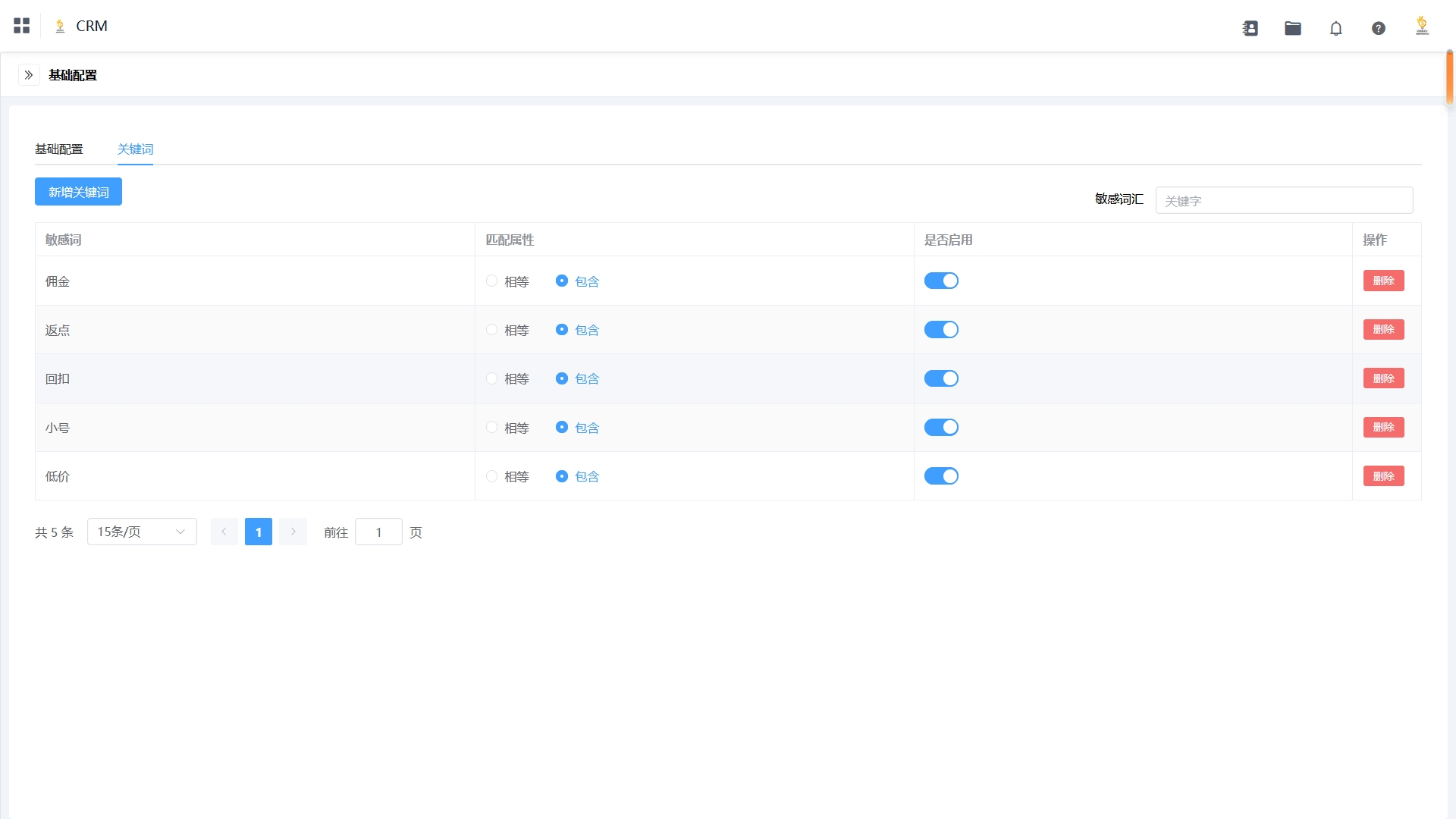
Task: Go to next page arrow
Action: click(x=293, y=532)
